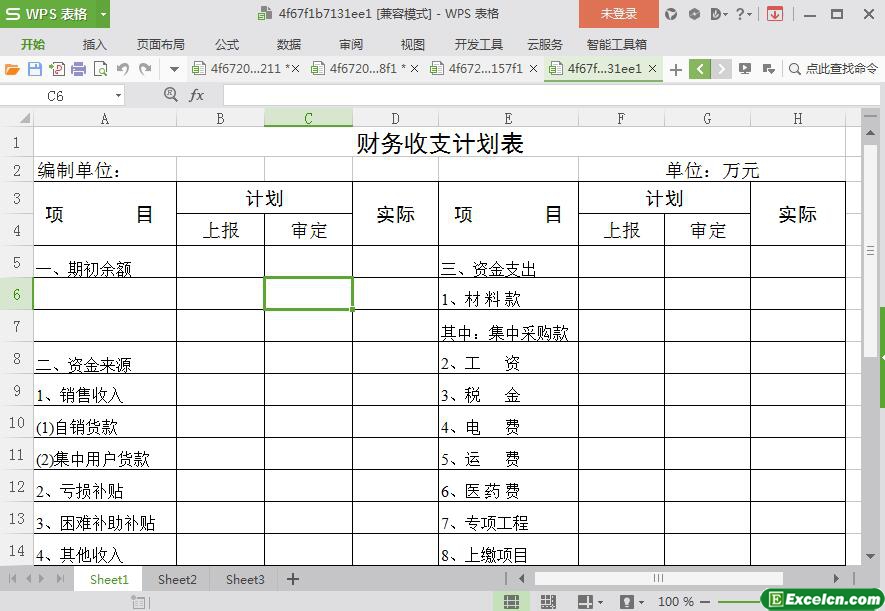Add a new worksheet with plus icon

[x=293, y=579]
